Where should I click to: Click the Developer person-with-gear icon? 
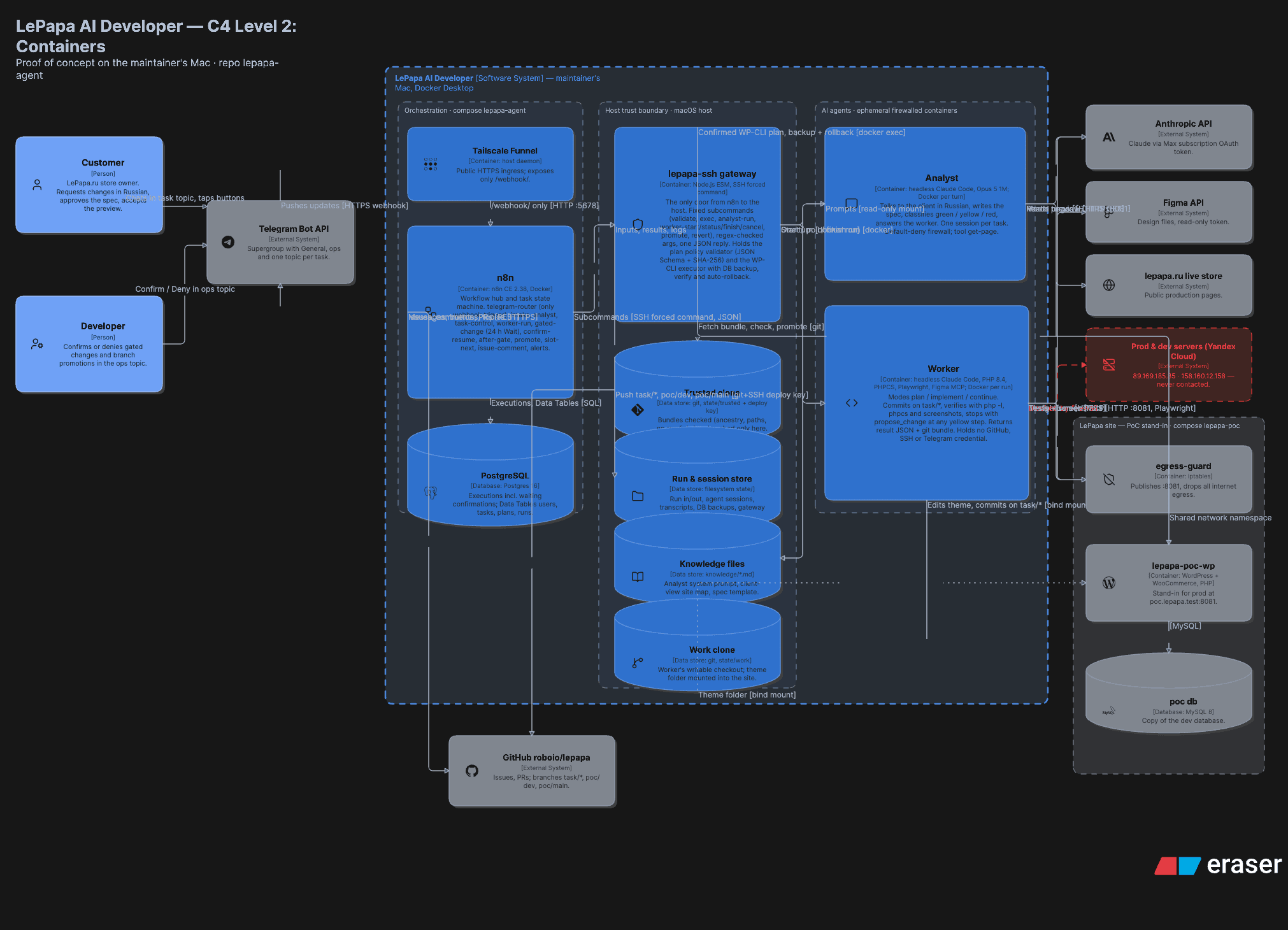tap(37, 344)
